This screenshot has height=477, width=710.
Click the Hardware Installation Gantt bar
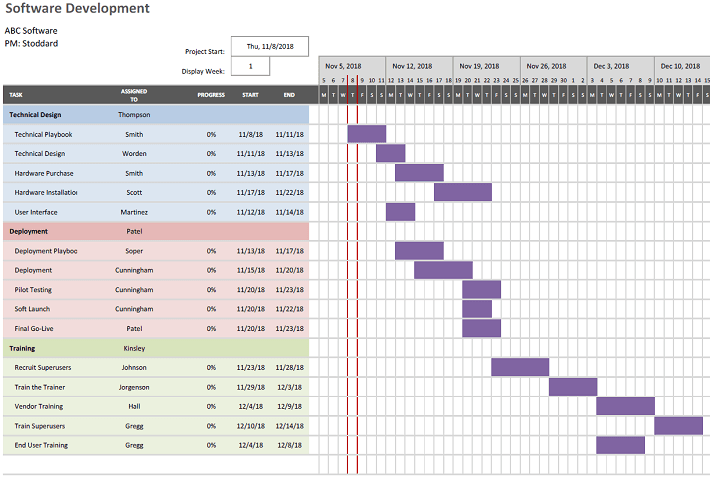point(463,192)
